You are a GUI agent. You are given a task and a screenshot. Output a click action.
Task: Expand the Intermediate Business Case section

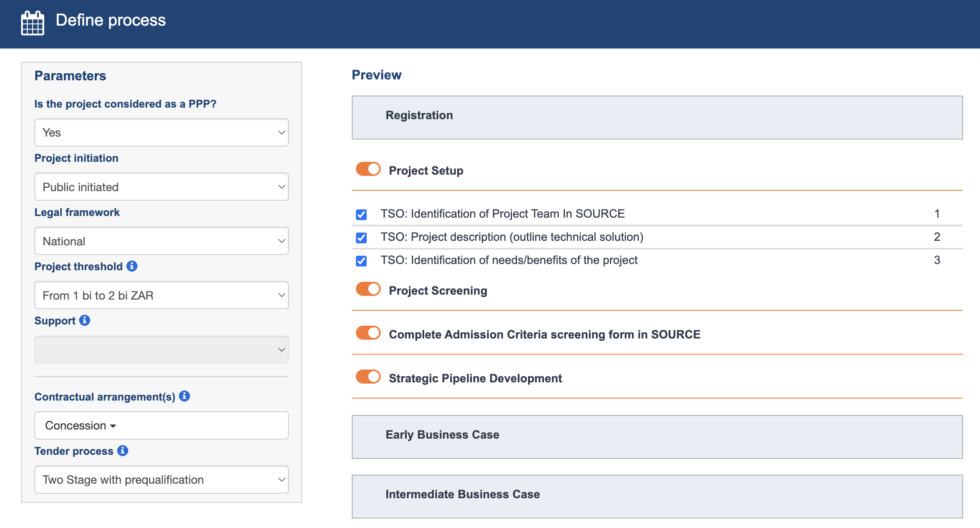(656, 495)
